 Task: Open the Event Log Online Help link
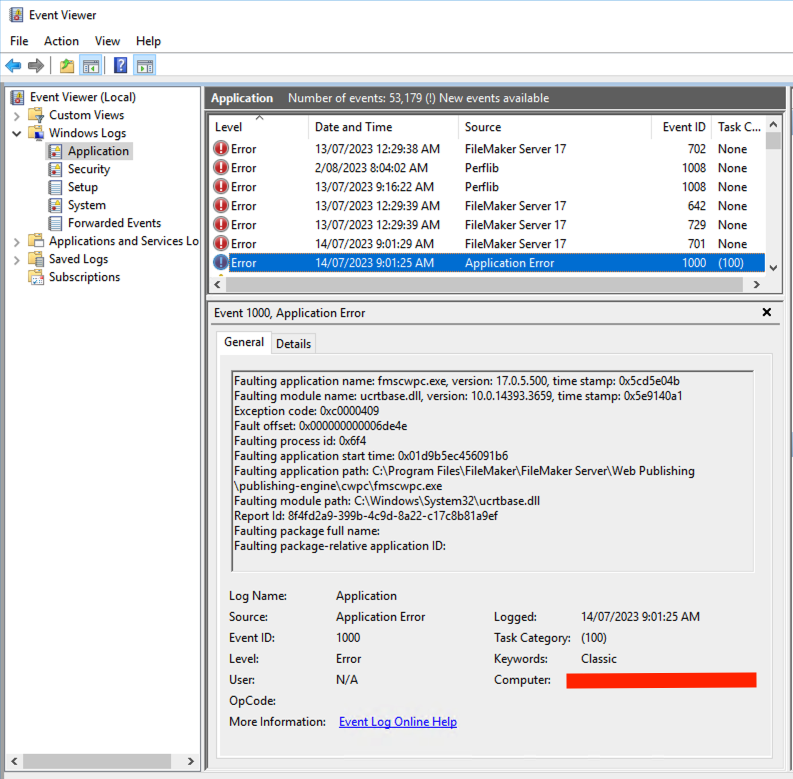click(x=397, y=722)
